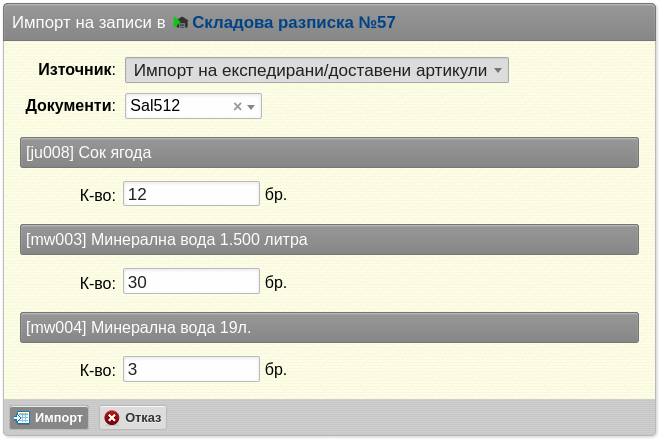Screen dimensions: 659x440
Task: Focus quantity field for Минерална вода 1.500 литра
Action: coord(191,281)
